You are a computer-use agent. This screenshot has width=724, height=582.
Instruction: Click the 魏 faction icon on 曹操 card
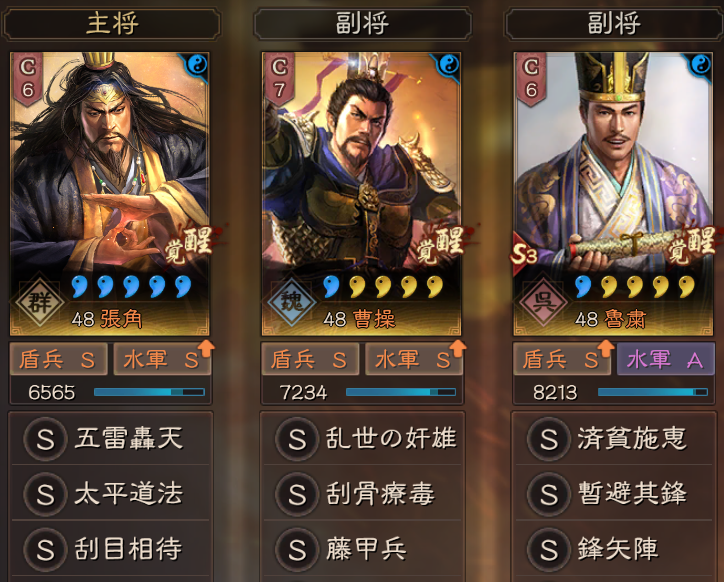292,302
